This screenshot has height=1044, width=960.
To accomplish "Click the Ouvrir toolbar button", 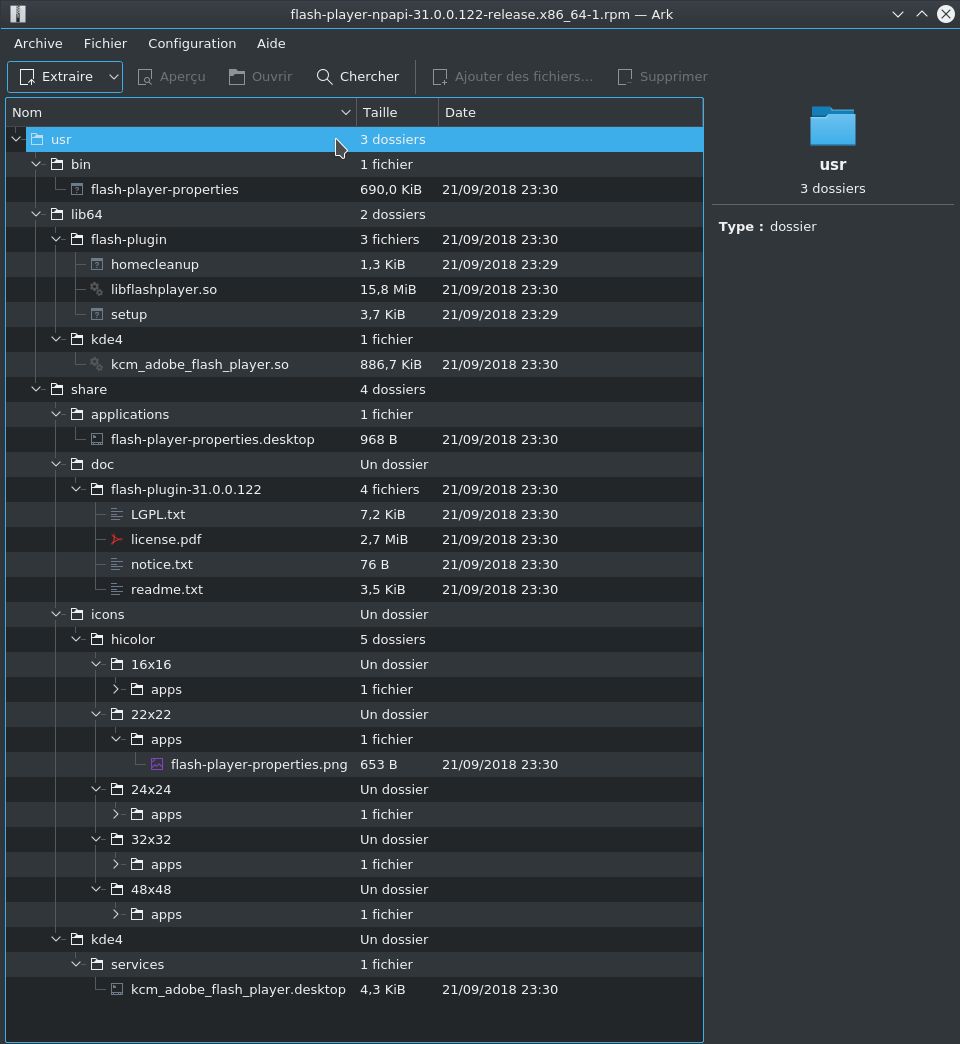I will (261, 77).
